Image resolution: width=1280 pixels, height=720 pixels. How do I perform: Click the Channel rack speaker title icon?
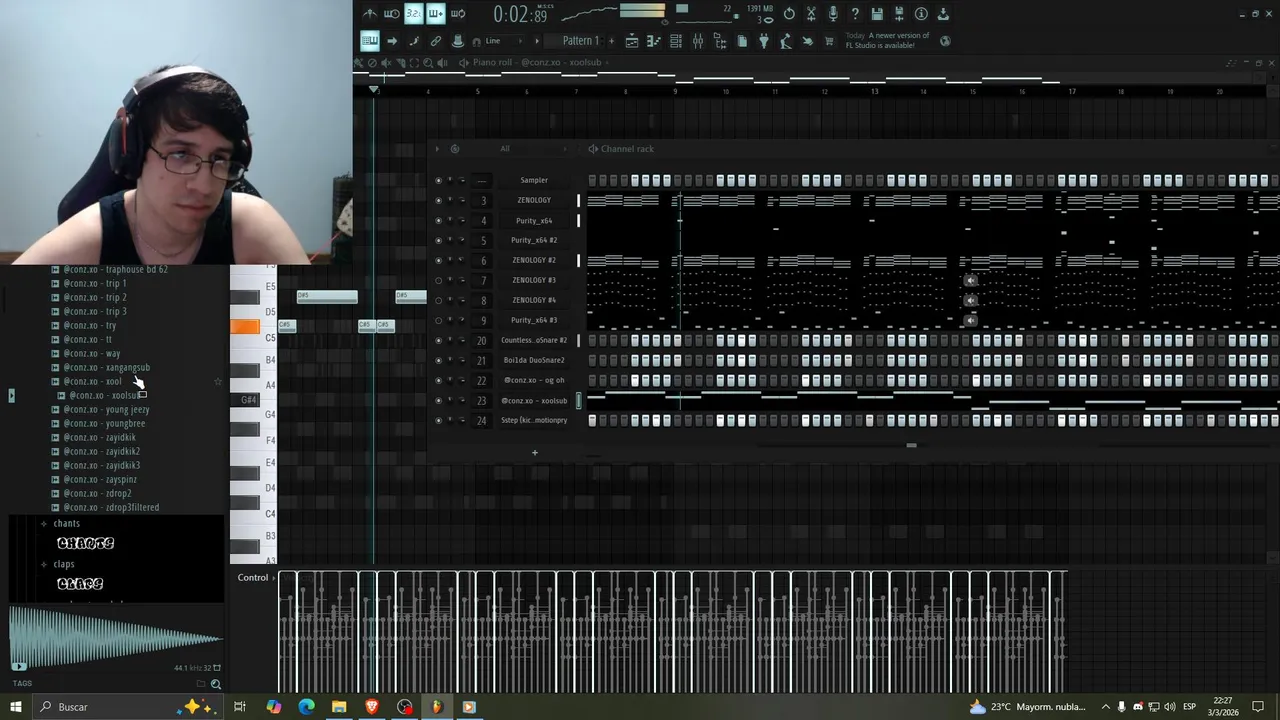coord(593,149)
